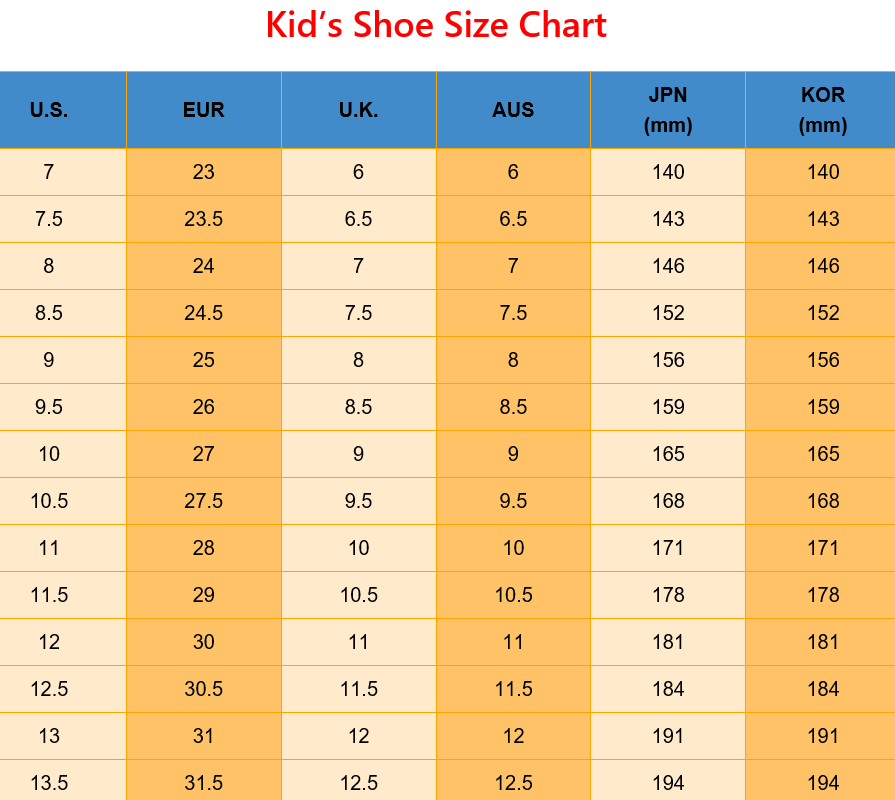Image resolution: width=895 pixels, height=800 pixels.
Task: Click the Kid's Shoe Size Chart title
Action: [x=436, y=25]
